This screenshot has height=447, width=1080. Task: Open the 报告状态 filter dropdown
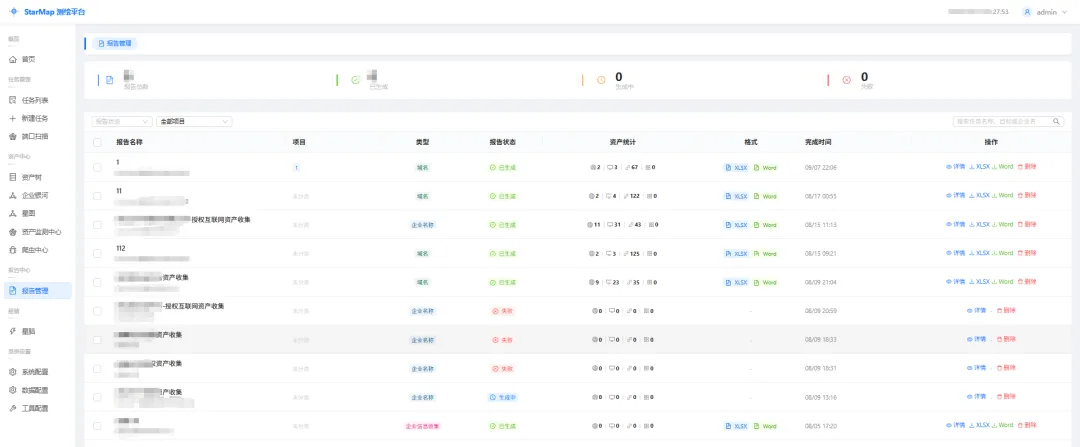pos(122,121)
